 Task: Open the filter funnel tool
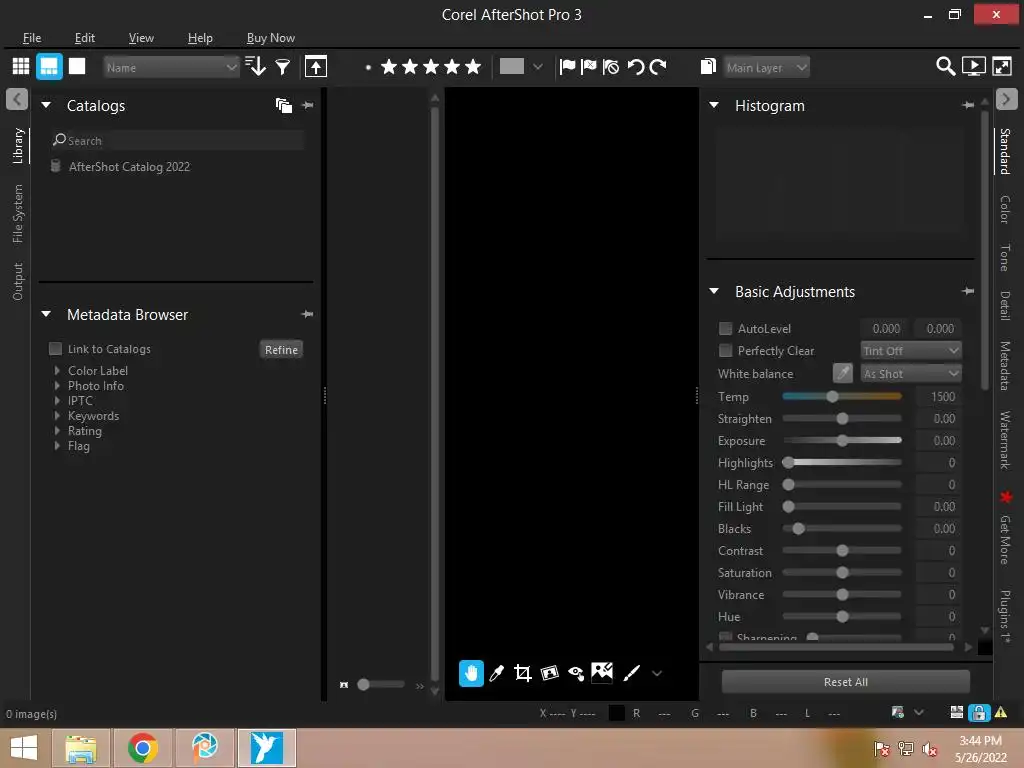283,67
